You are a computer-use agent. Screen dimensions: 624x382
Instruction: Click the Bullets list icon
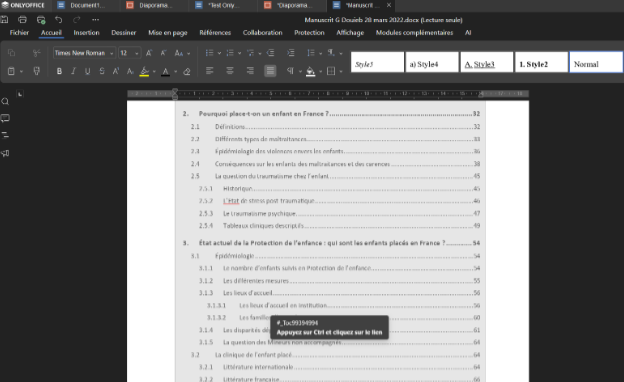click(x=209, y=53)
